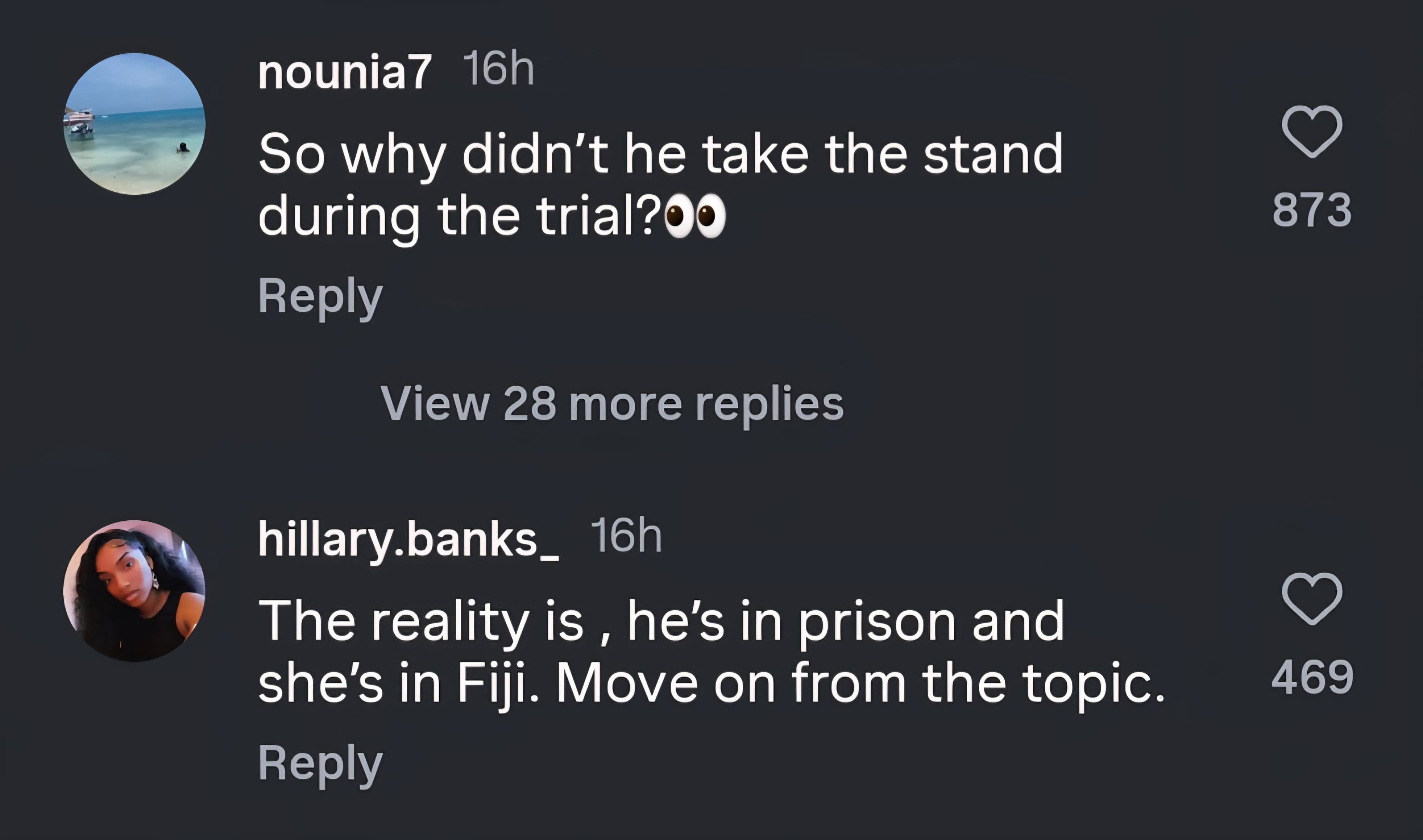Screen dimensions: 1423x840
Task: Click the 16h timestamp beside hillary.banks_
Action: pyautogui.click(x=626, y=535)
